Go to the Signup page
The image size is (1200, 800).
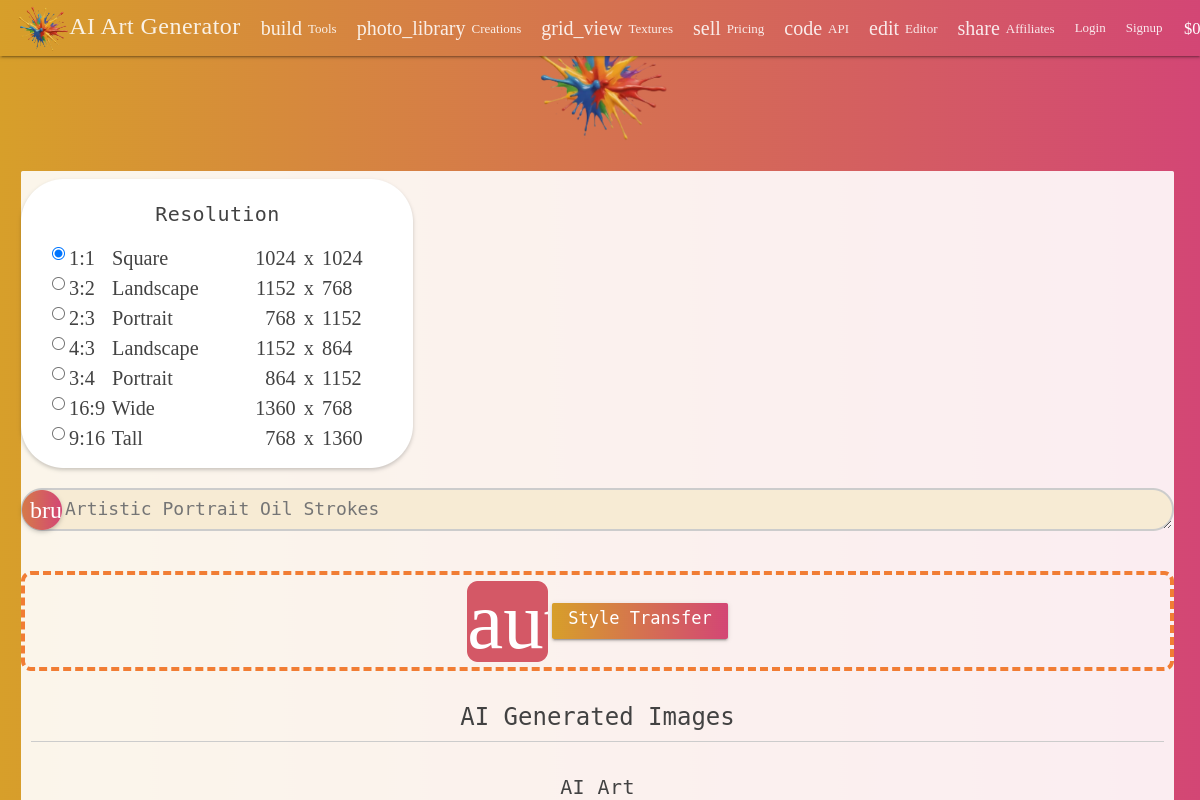tap(1144, 28)
